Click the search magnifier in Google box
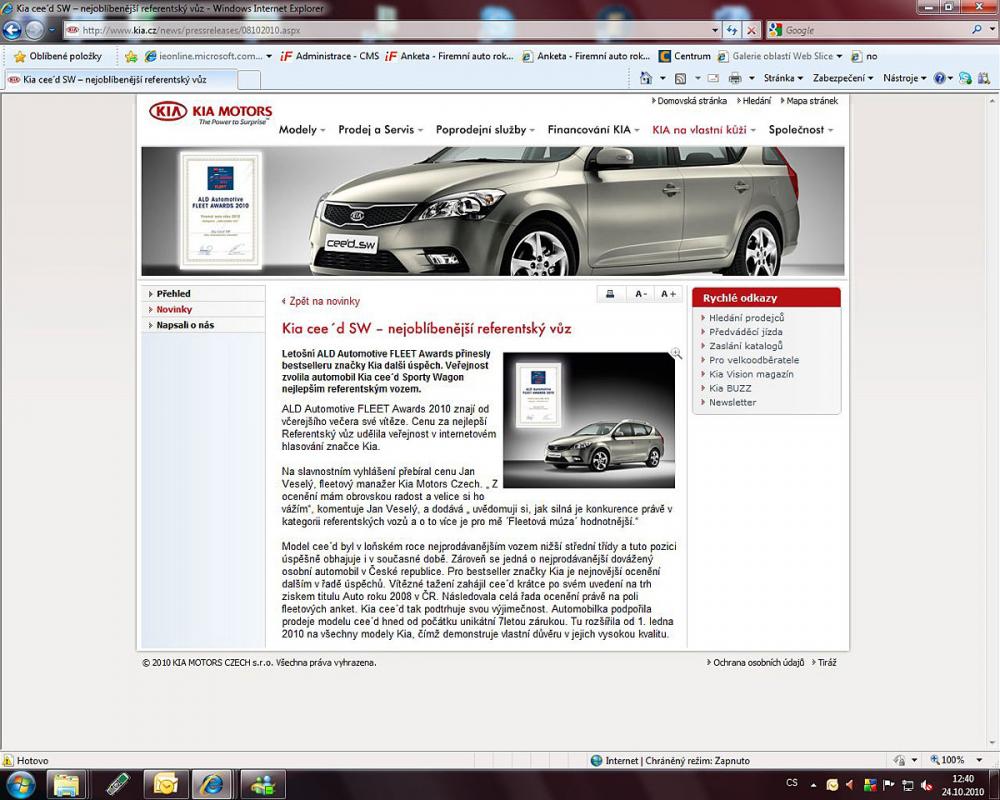Image resolution: width=1000 pixels, height=800 pixels. point(976,29)
